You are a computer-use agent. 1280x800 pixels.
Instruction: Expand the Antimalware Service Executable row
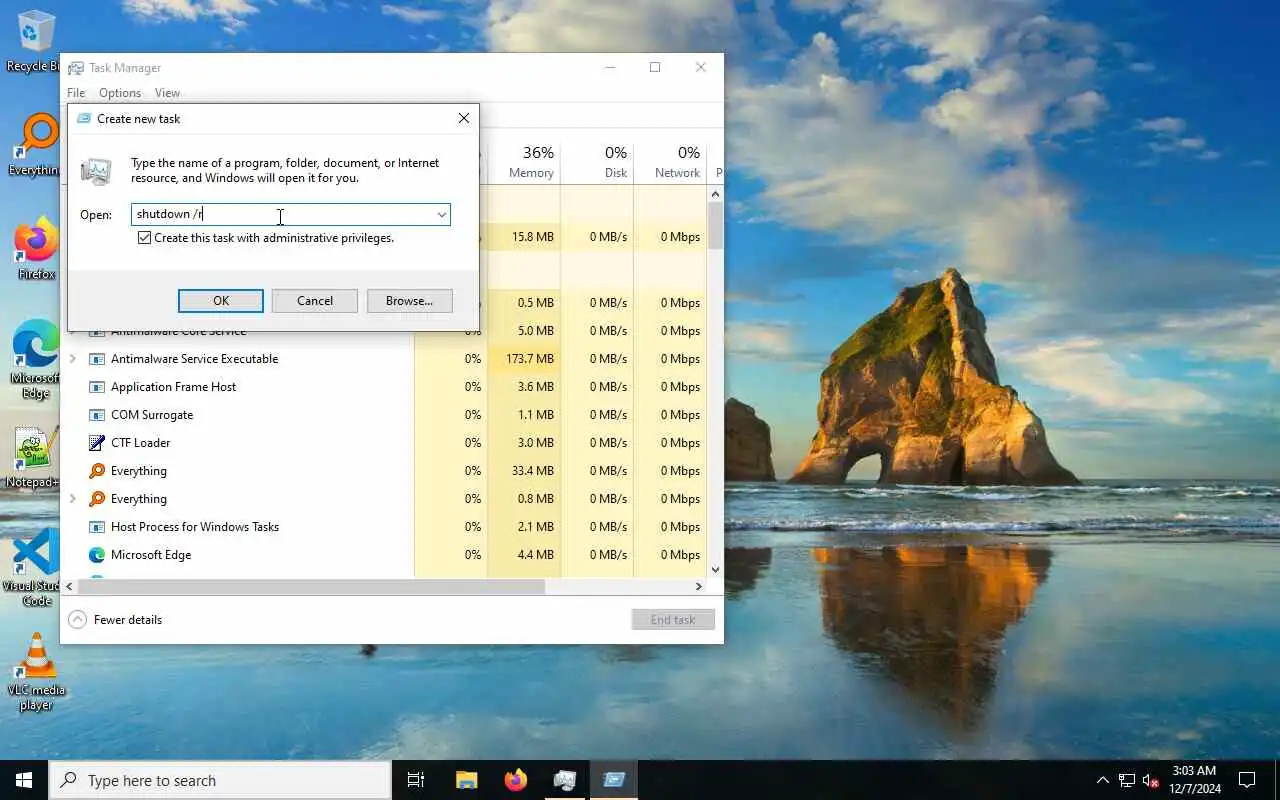[x=73, y=359]
